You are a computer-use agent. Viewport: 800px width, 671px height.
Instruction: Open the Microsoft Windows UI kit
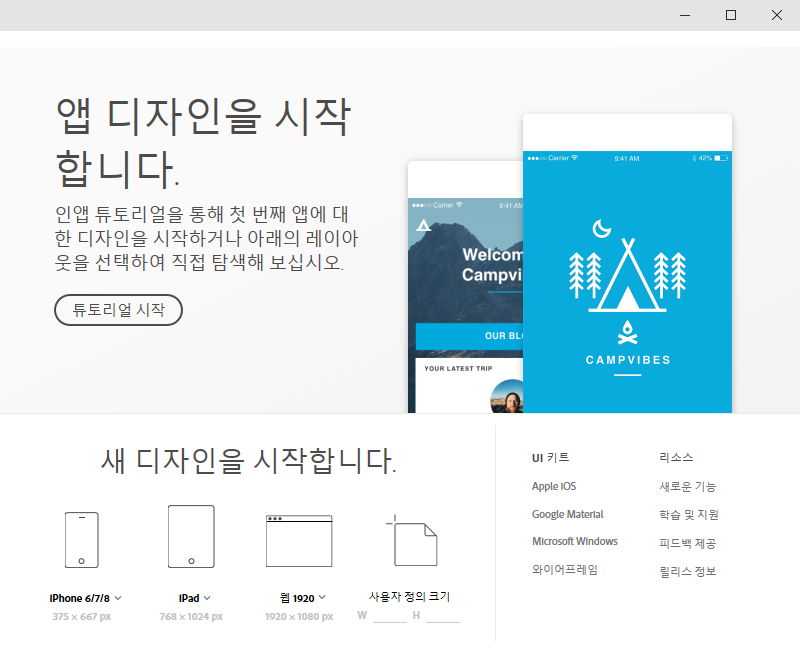coord(573,543)
